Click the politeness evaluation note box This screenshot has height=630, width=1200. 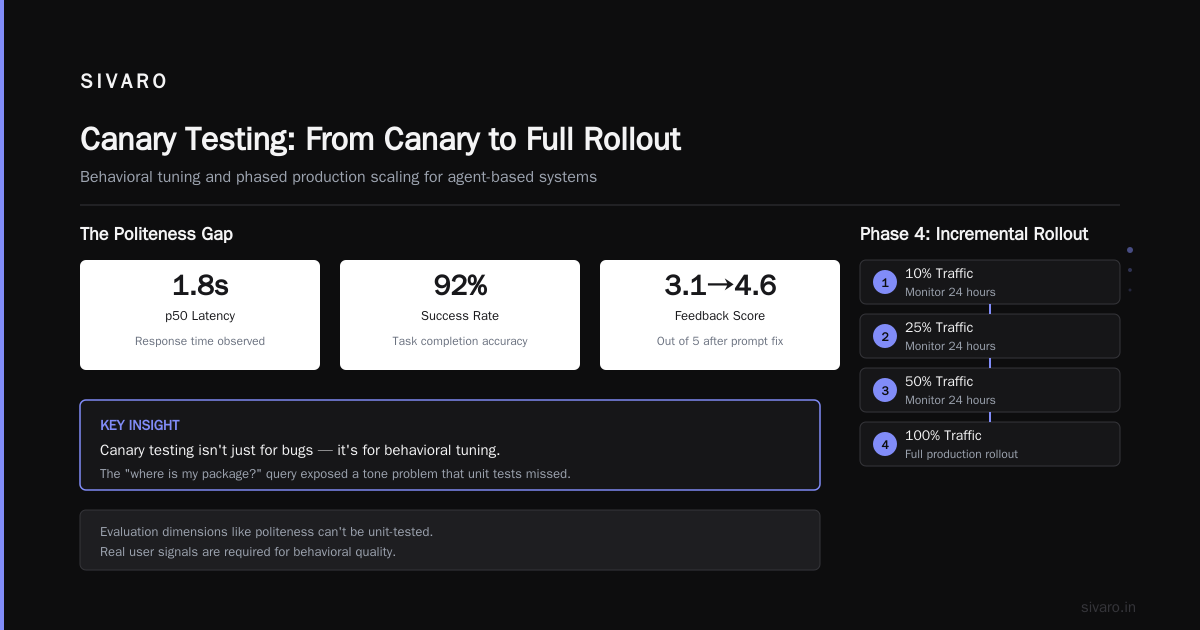pos(450,540)
